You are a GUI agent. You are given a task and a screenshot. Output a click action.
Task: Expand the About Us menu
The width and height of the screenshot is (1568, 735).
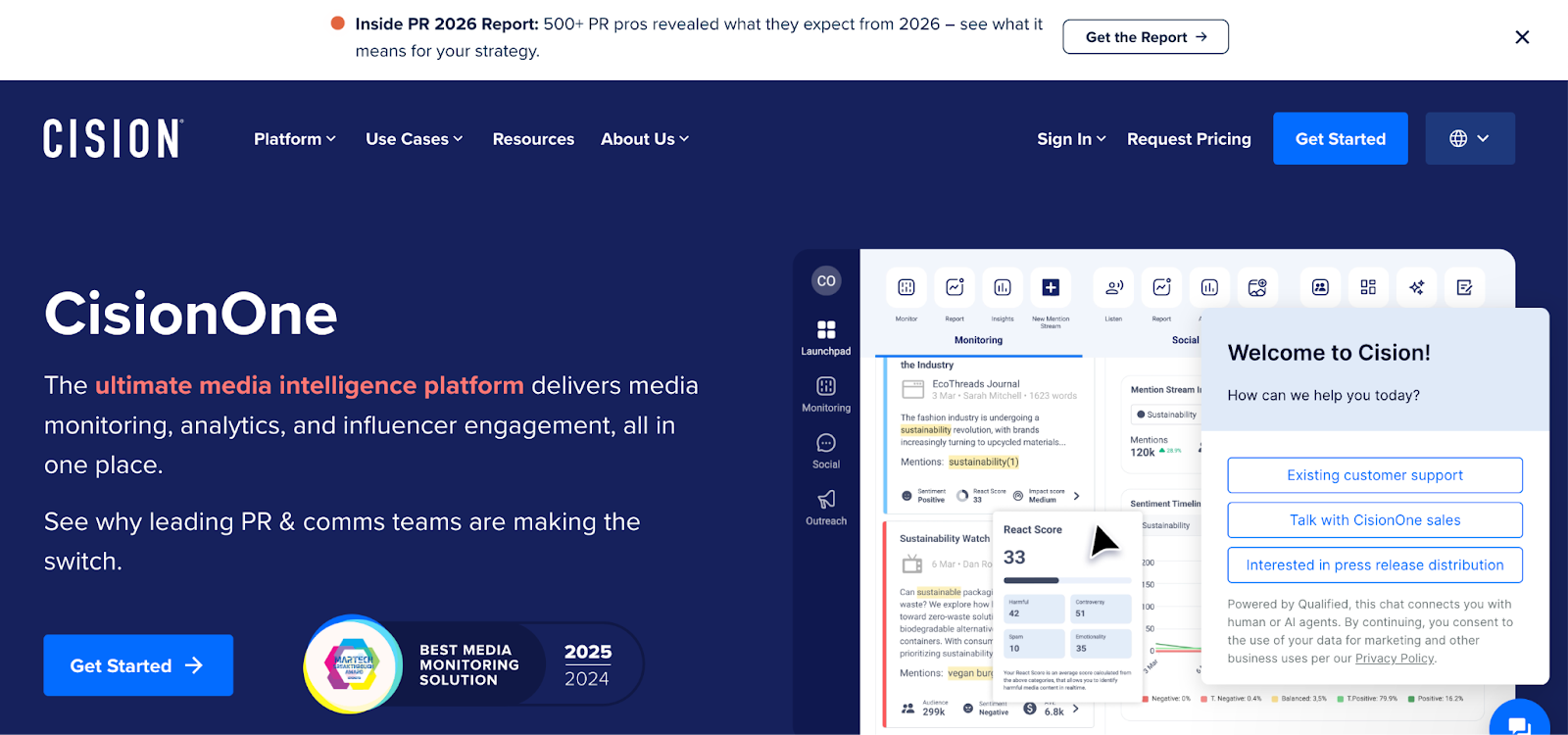pyautogui.click(x=645, y=139)
